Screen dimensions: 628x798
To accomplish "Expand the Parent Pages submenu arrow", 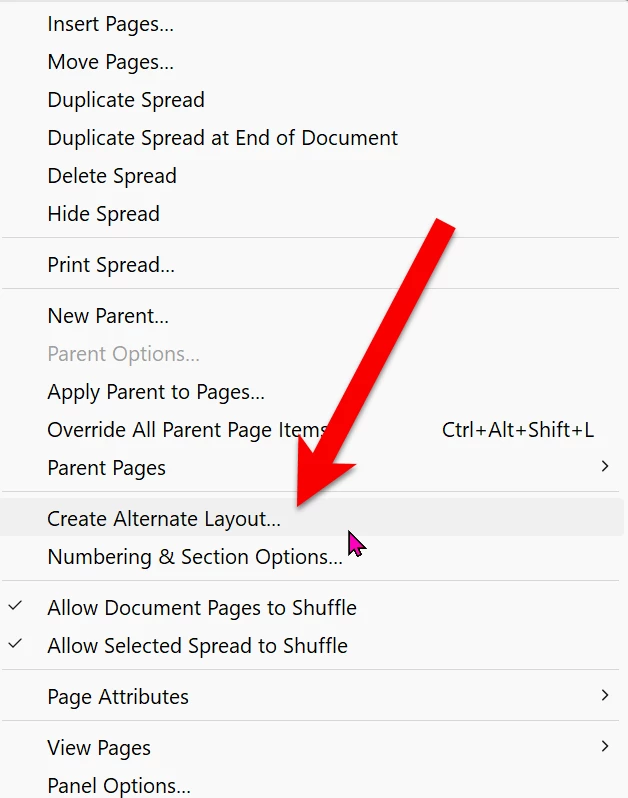I will click(605, 467).
